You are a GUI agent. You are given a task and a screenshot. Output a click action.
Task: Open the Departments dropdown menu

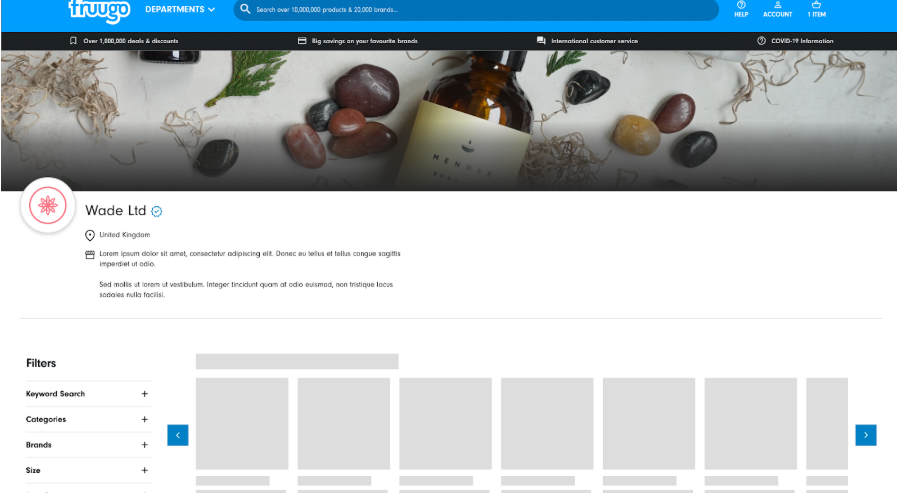180,9
